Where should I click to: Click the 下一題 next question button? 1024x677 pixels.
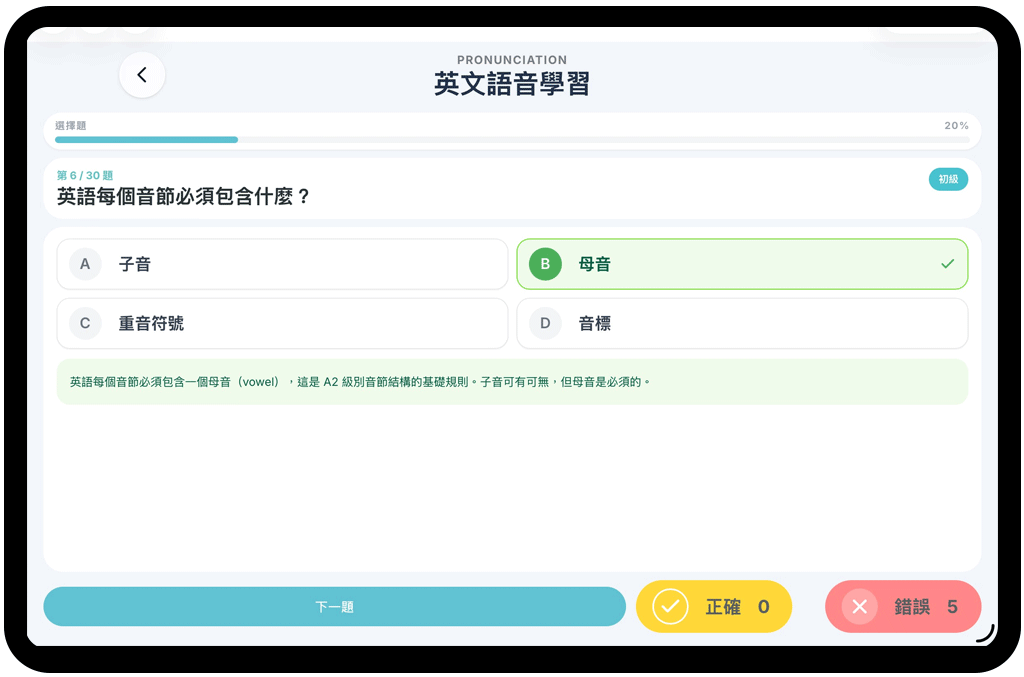pyautogui.click(x=334, y=606)
